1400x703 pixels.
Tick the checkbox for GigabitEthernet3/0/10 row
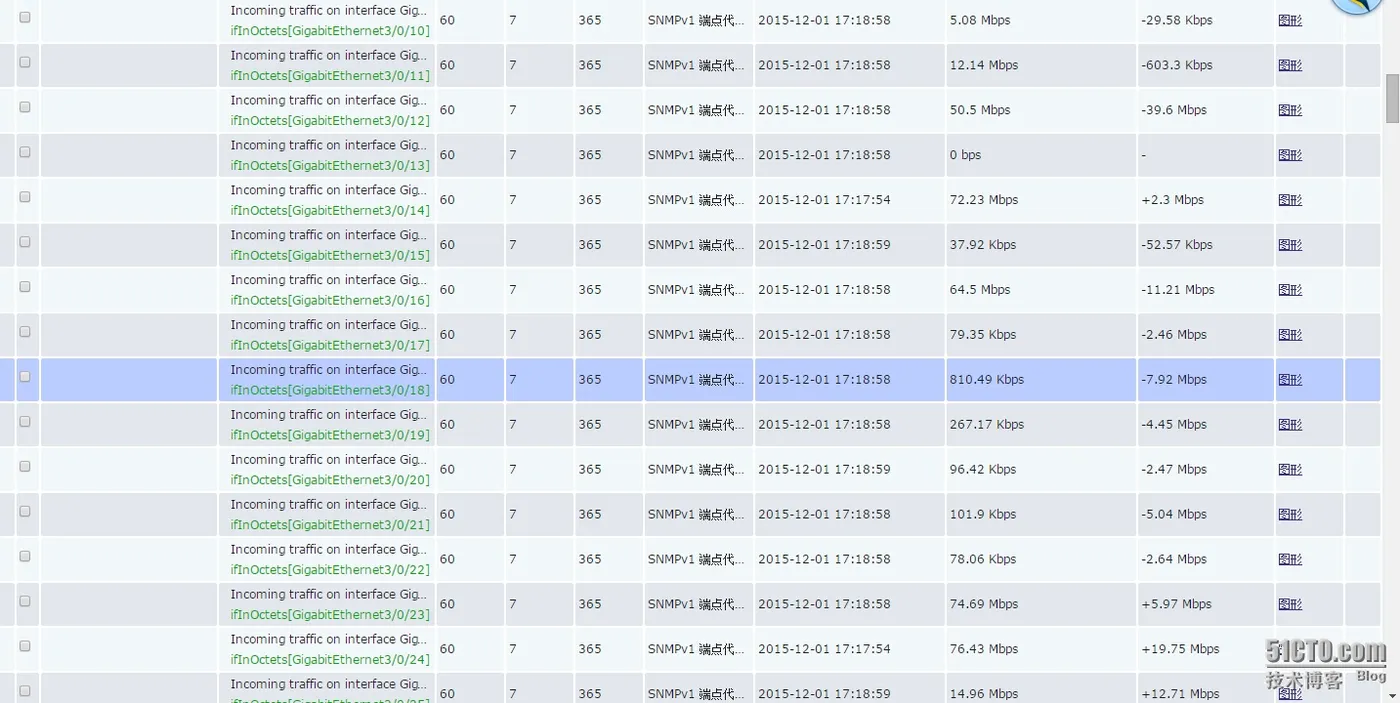tap(25, 17)
